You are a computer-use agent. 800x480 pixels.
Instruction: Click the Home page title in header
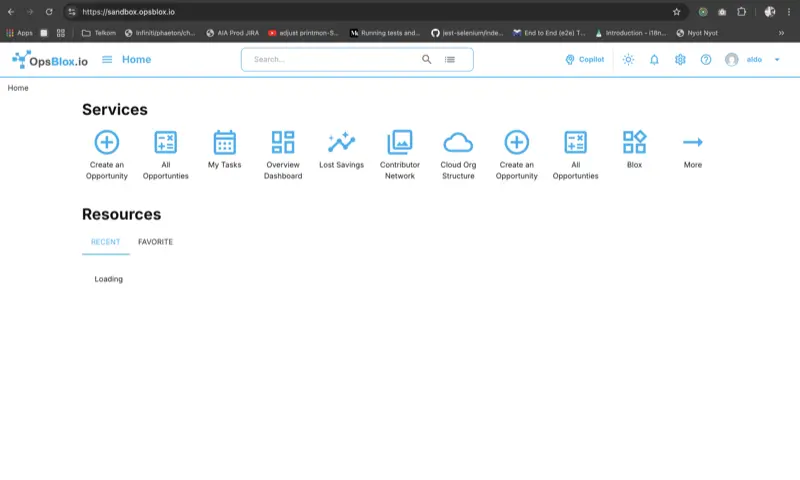[x=136, y=60]
